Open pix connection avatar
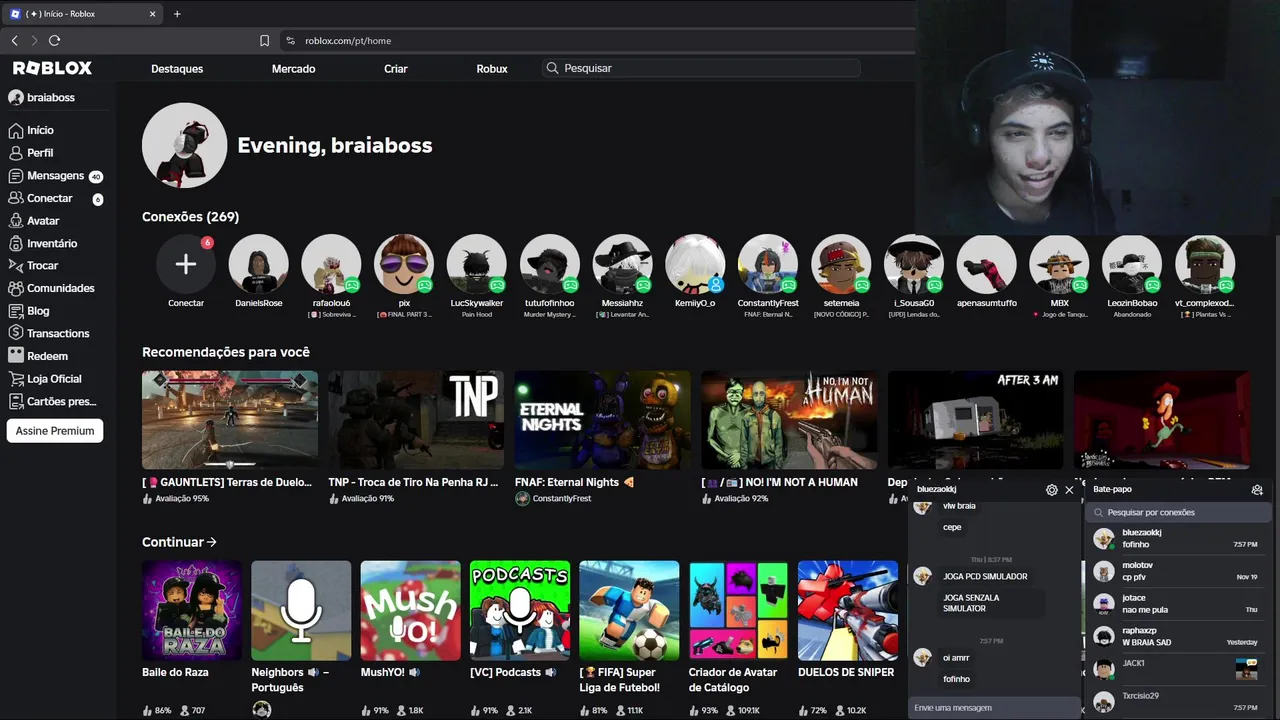Screen dimensions: 1280x720 point(404,264)
